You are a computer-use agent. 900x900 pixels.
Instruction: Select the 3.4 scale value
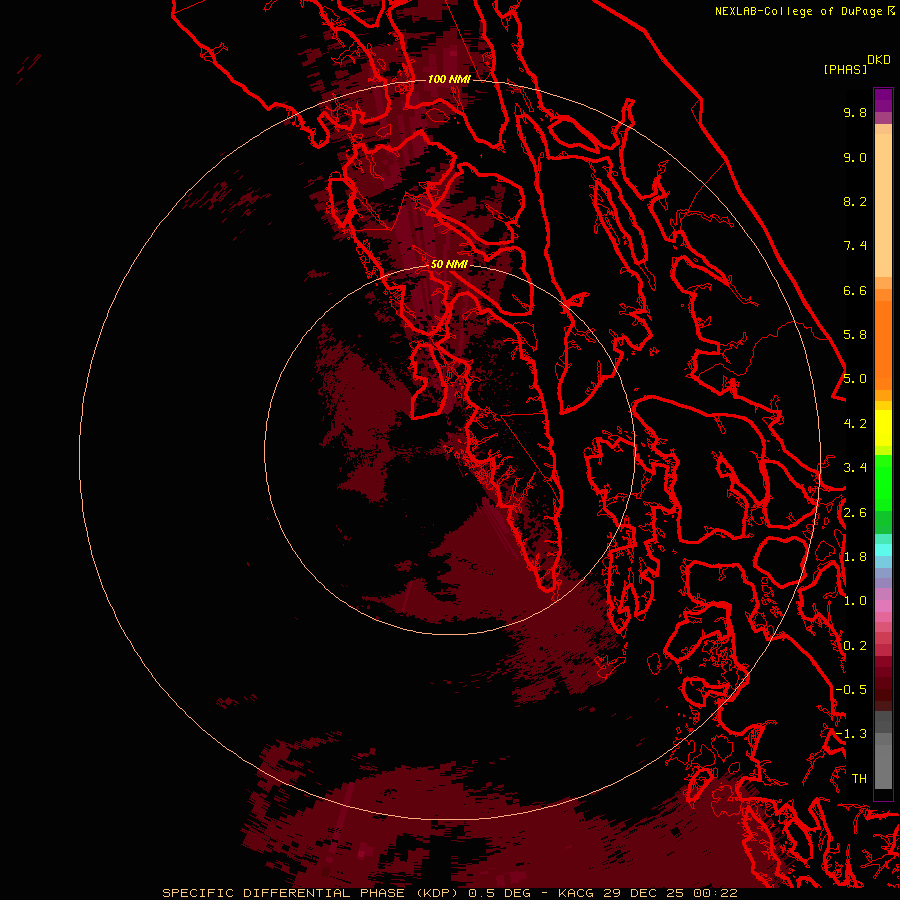(855, 468)
